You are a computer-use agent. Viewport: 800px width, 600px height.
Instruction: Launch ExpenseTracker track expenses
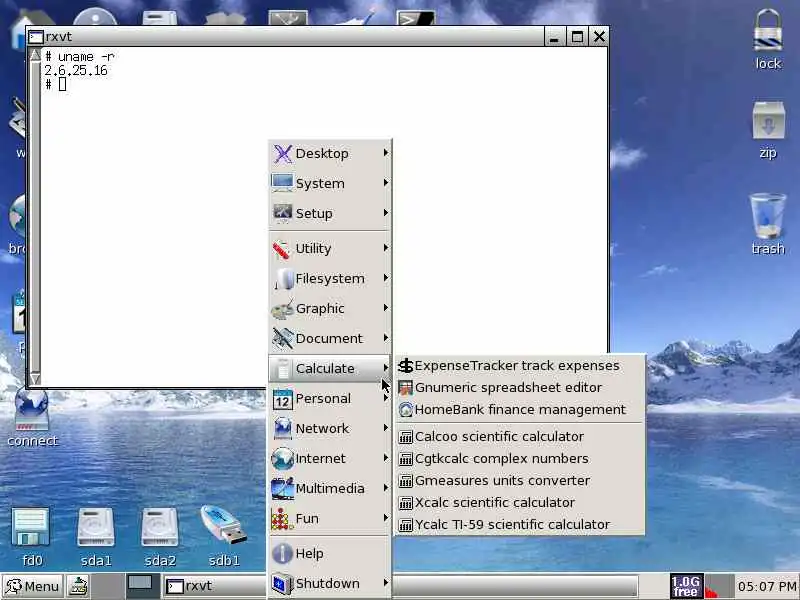click(519, 366)
